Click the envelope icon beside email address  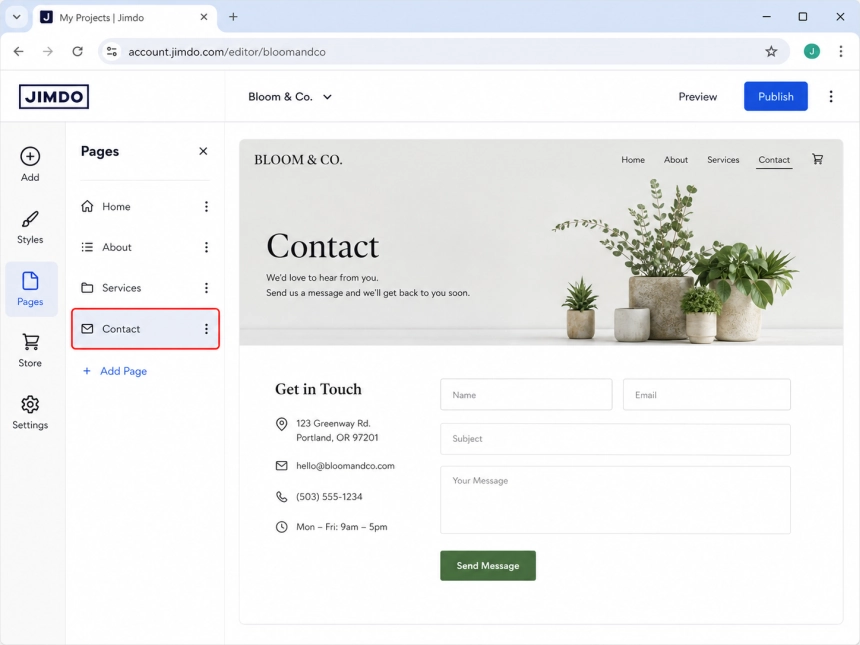coord(281,466)
